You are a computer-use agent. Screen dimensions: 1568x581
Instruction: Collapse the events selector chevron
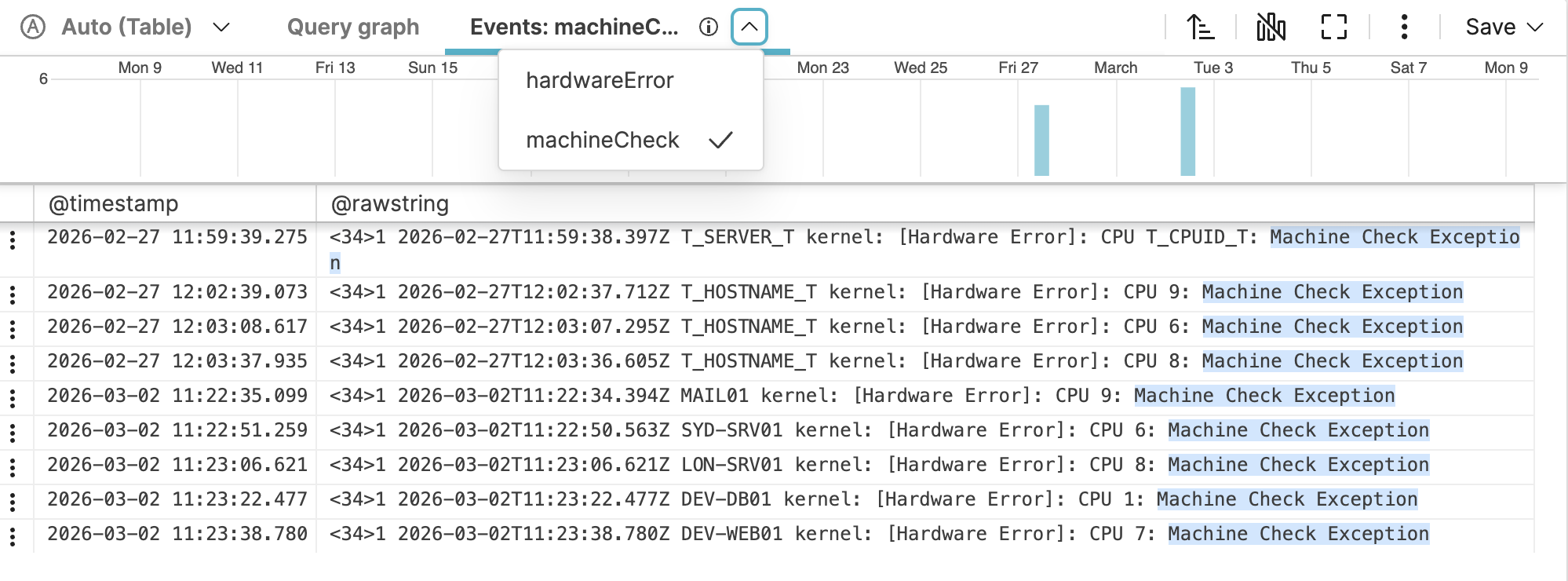tap(749, 27)
